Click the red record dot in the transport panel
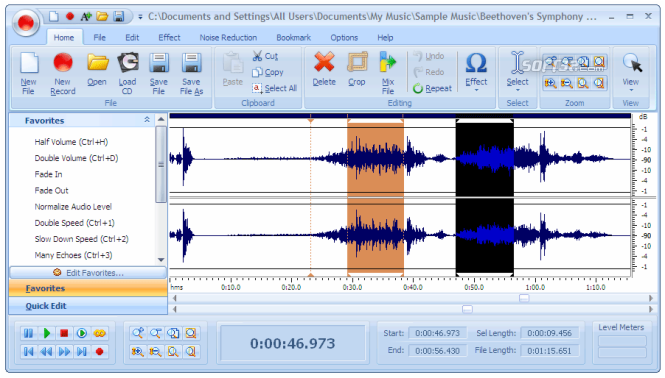Screen dimensions: 665x378 coord(100,351)
